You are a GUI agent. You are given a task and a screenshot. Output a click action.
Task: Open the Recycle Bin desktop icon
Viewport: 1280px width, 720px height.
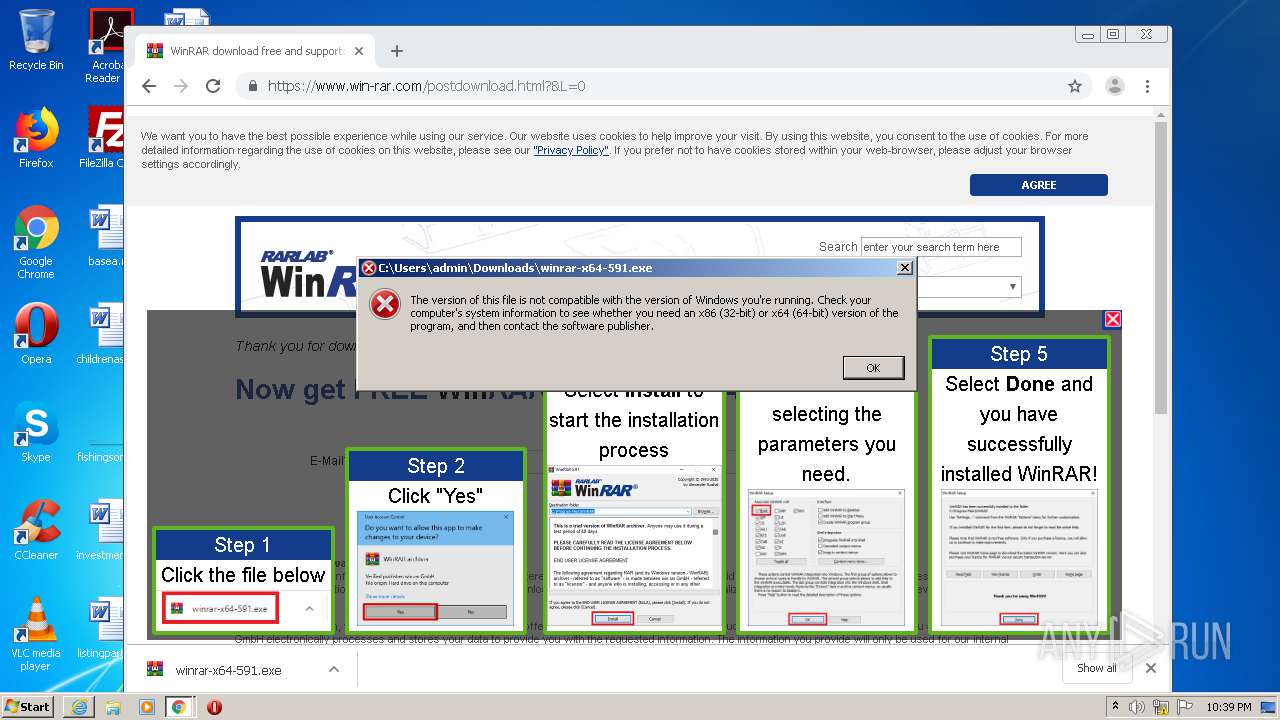(x=36, y=40)
